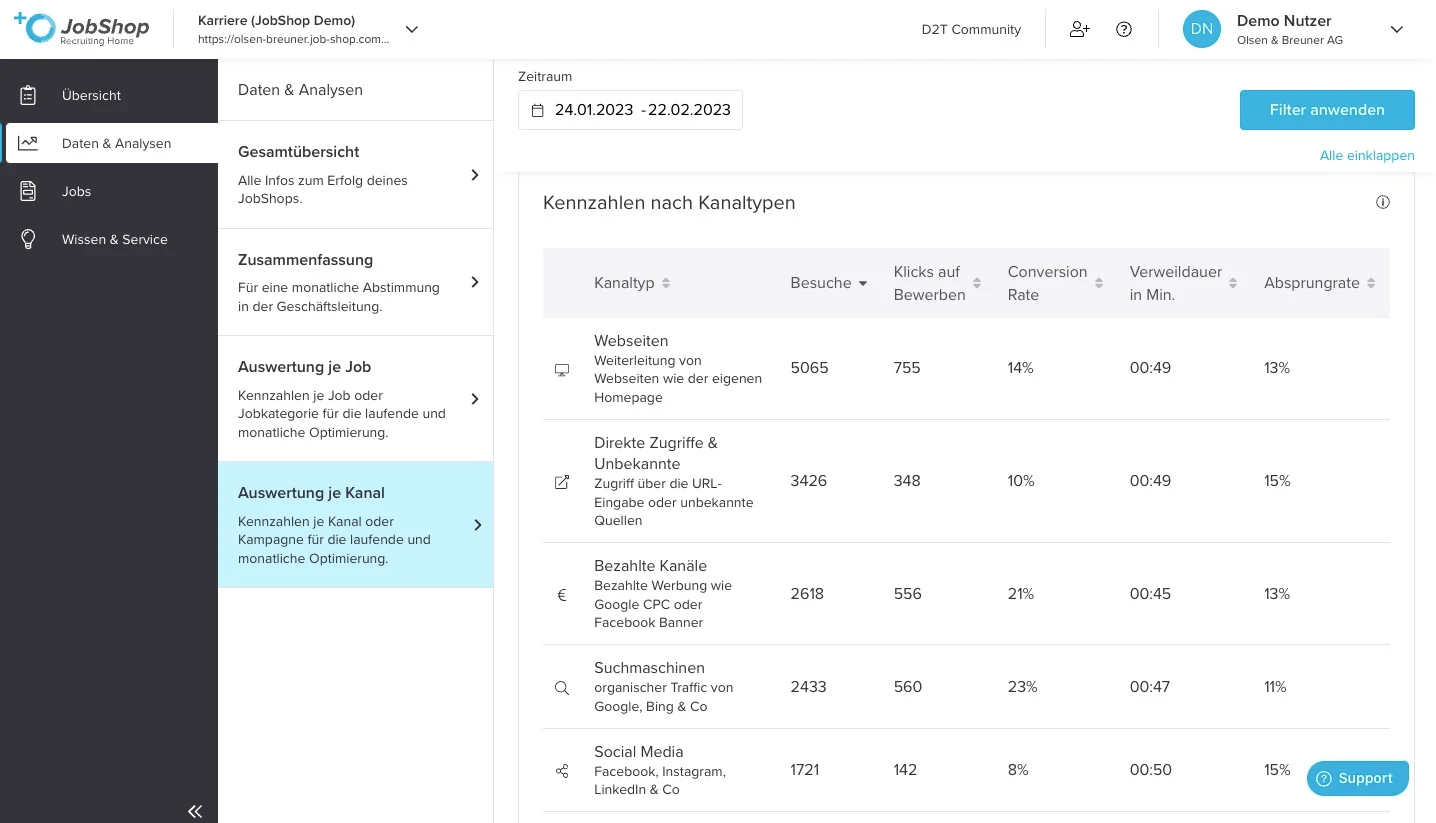Click the calendar icon in the Zeitraum field

tap(537, 110)
